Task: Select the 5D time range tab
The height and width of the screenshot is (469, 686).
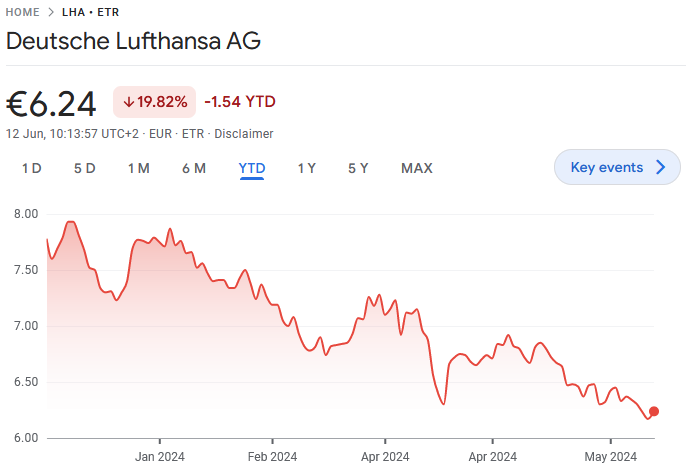Action: click(85, 168)
